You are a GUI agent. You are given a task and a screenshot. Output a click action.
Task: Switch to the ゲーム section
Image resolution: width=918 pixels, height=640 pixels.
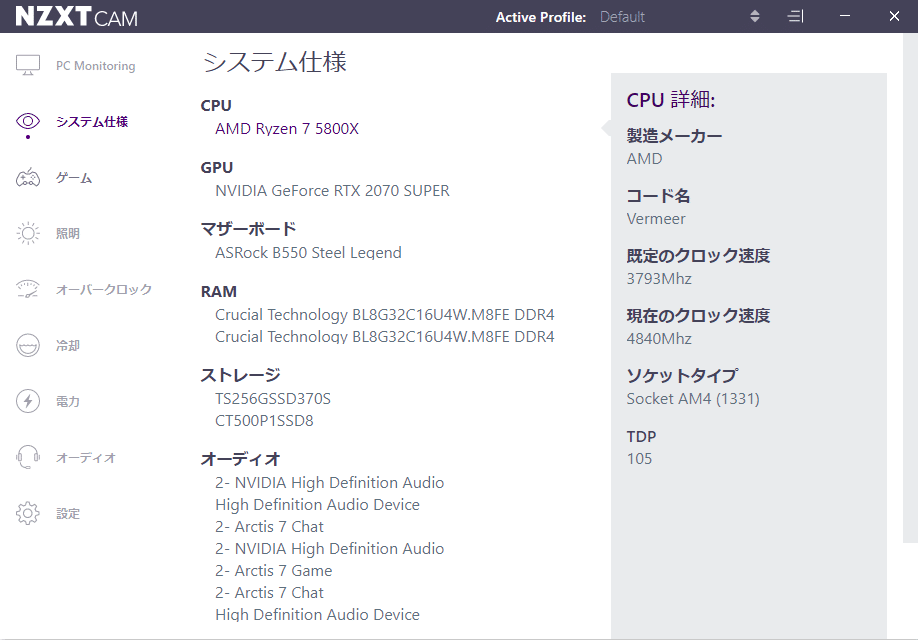coord(74,177)
